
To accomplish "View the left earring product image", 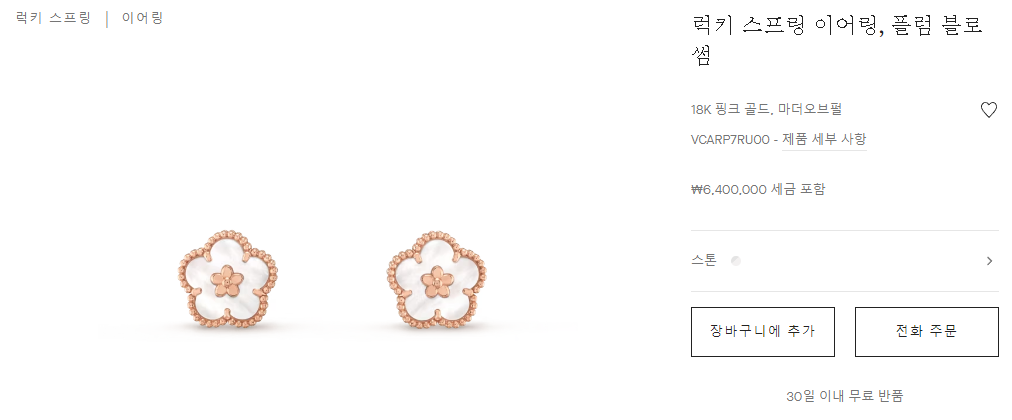I will tap(227, 279).
